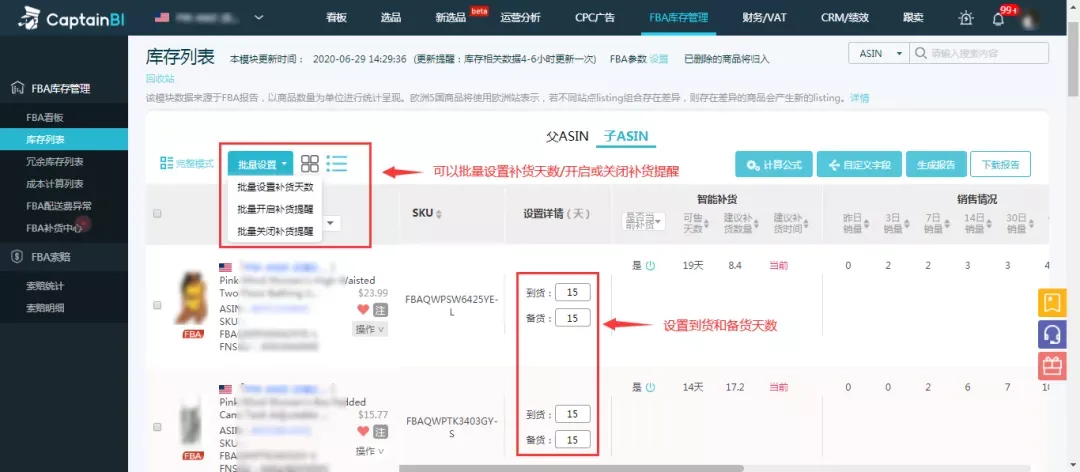The height and width of the screenshot is (472, 1080).
Task: Sort by 可售天数 column
Action: click(707, 223)
